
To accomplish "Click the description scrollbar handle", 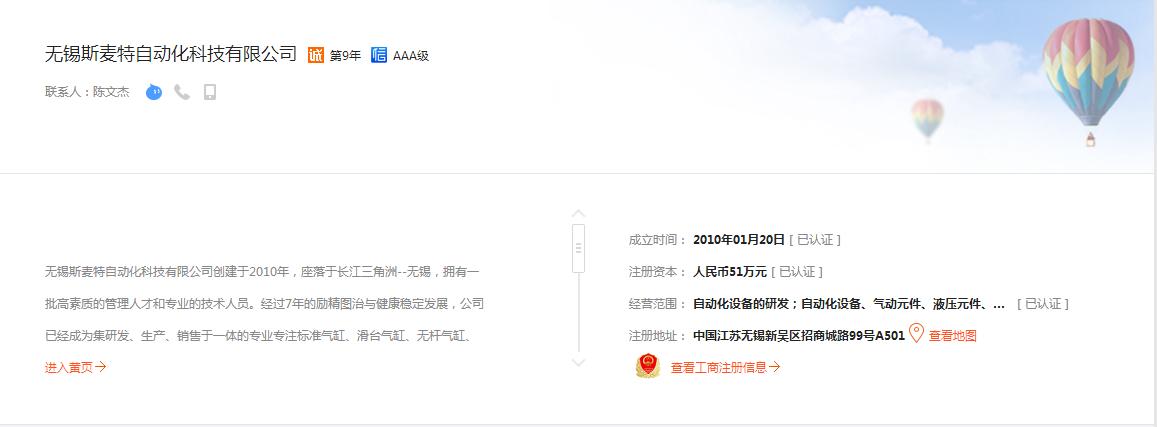I will click(x=578, y=248).
